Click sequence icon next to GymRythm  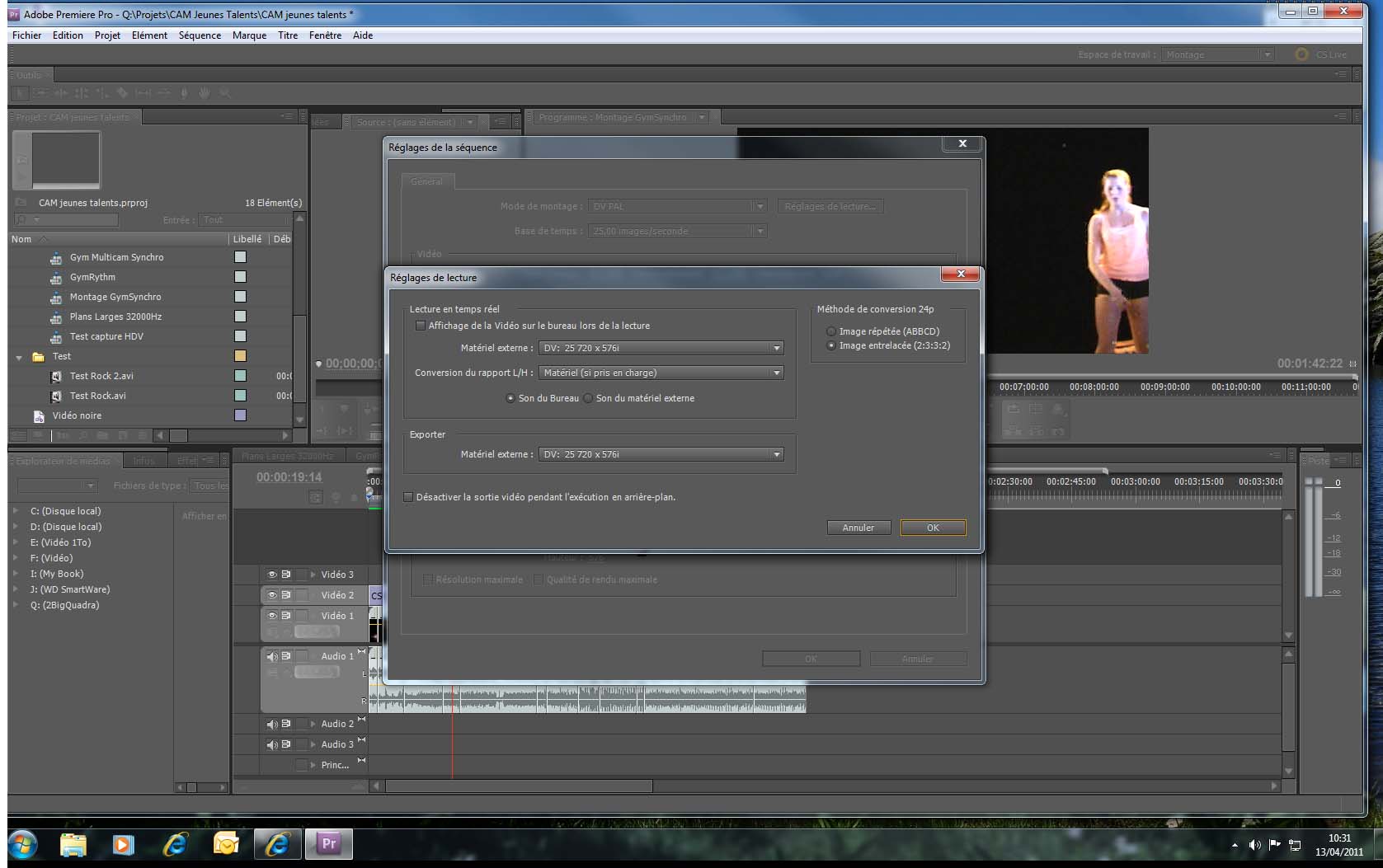pos(55,278)
